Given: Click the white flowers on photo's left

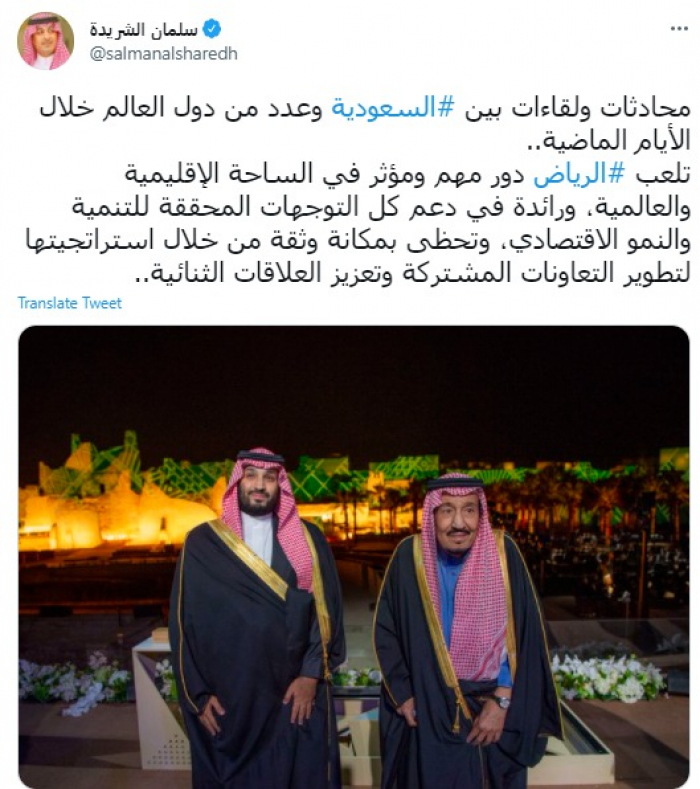Looking at the screenshot, I should [73, 681].
